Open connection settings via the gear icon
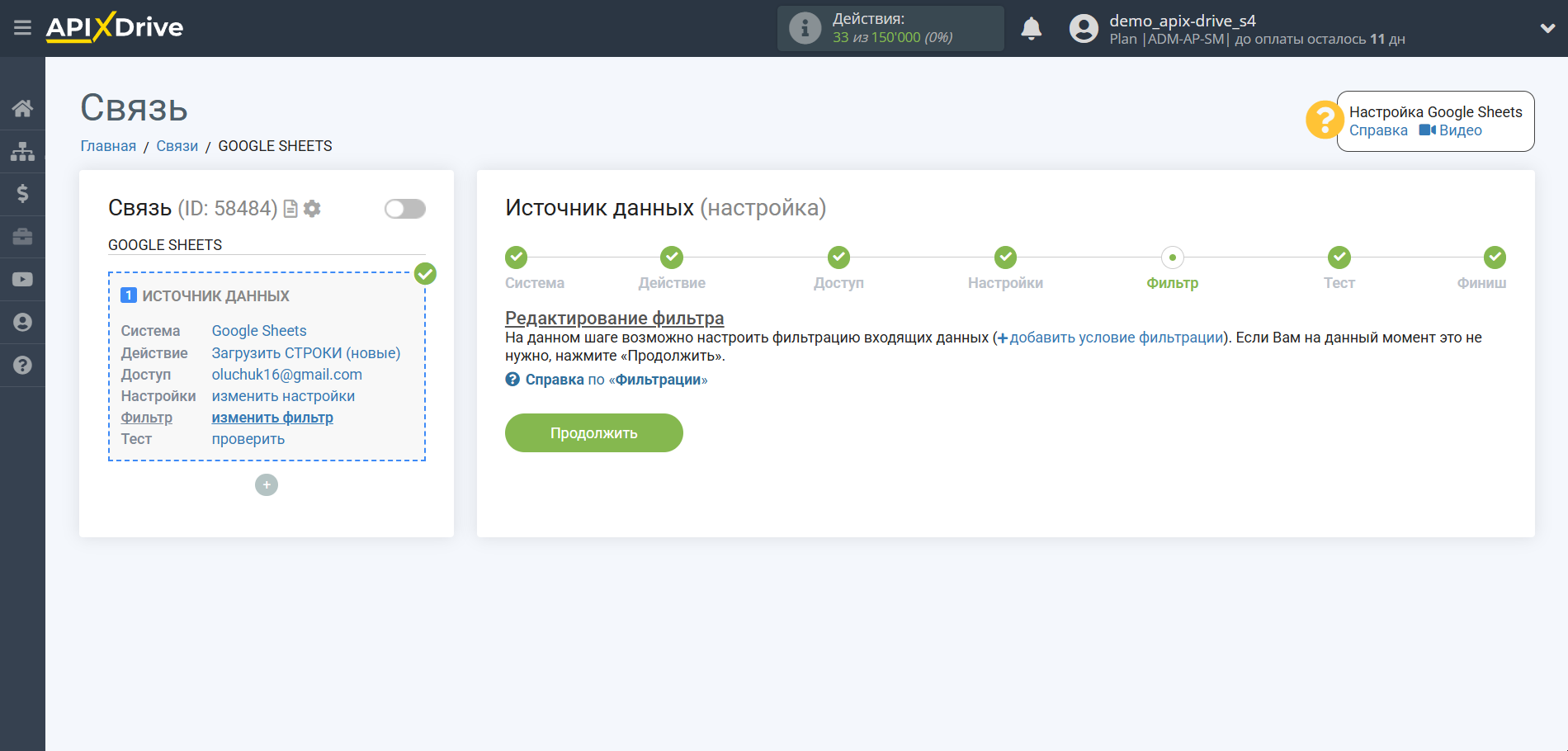Image resolution: width=1568 pixels, height=751 pixels. point(311,209)
